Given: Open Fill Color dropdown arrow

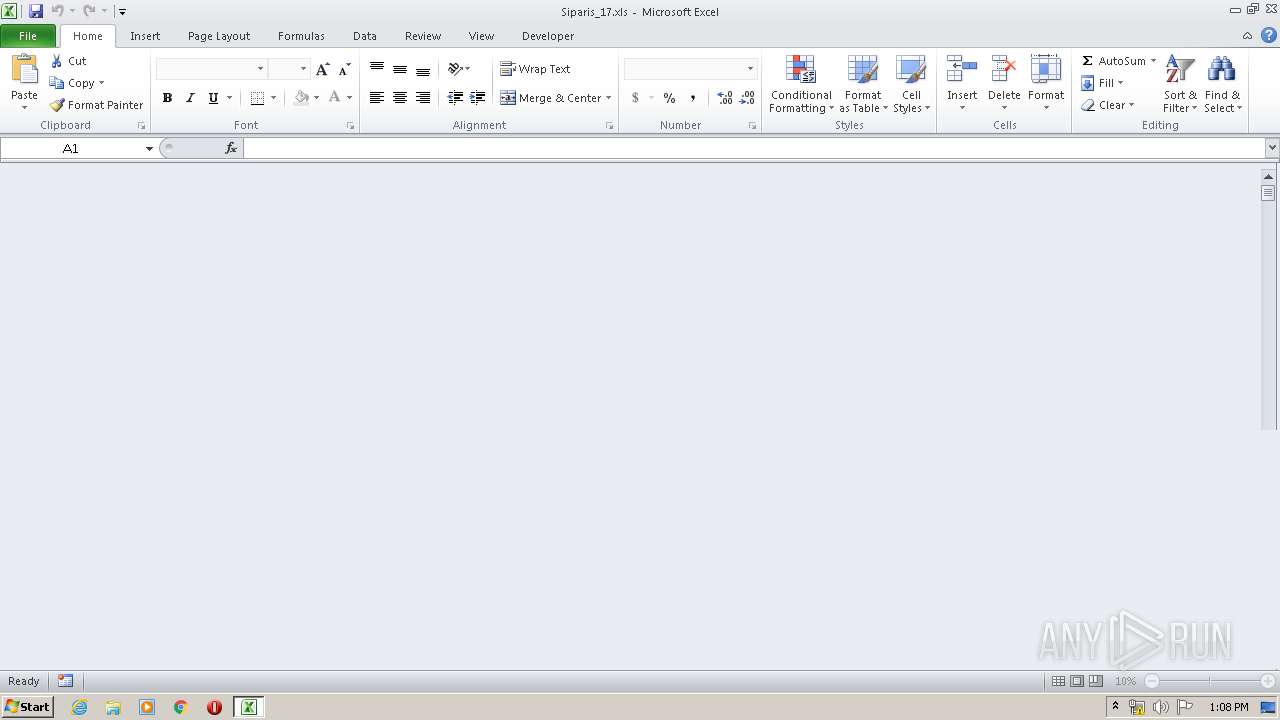Looking at the screenshot, I should tap(316, 98).
